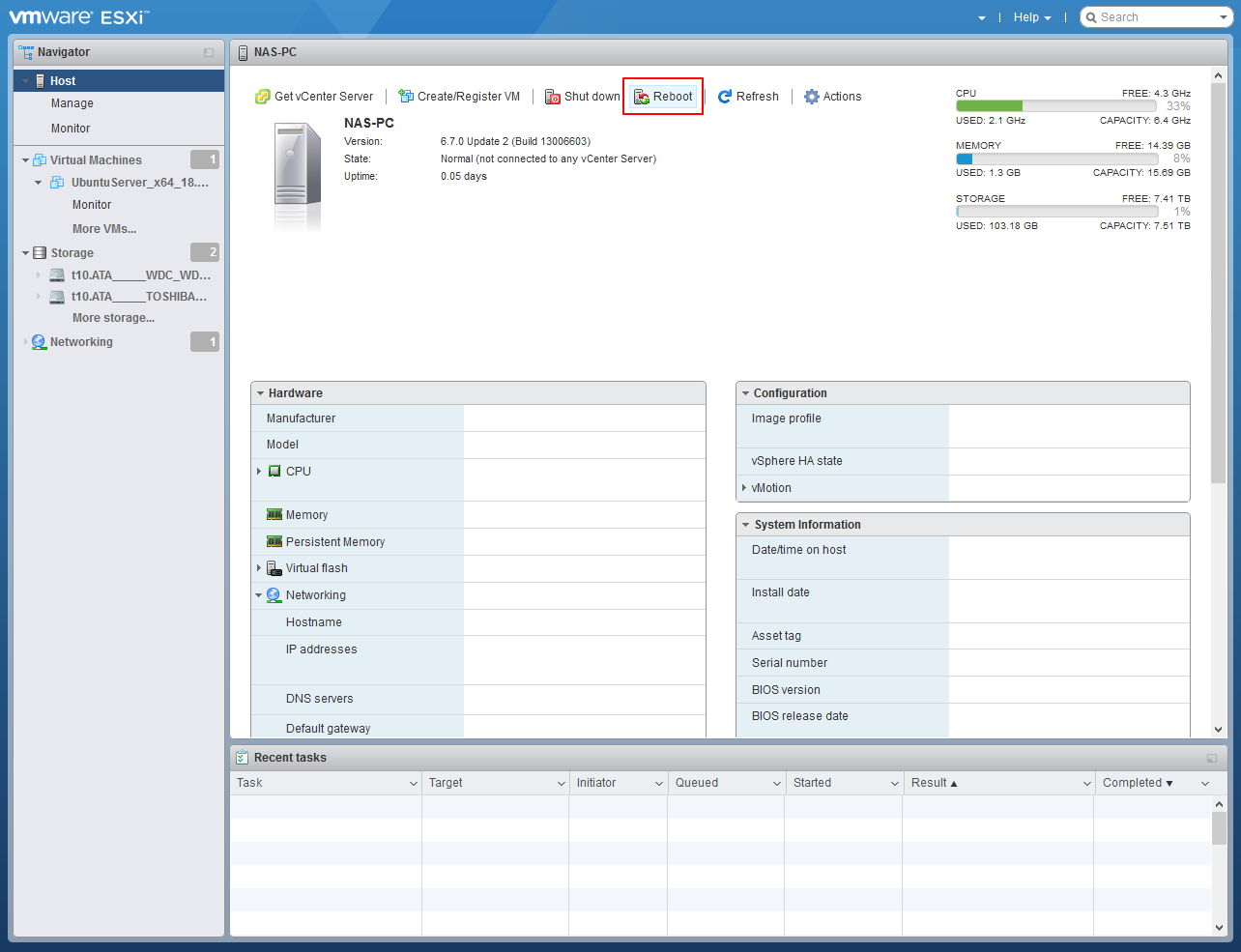Click the Search input field

[x=1158, y=17]
